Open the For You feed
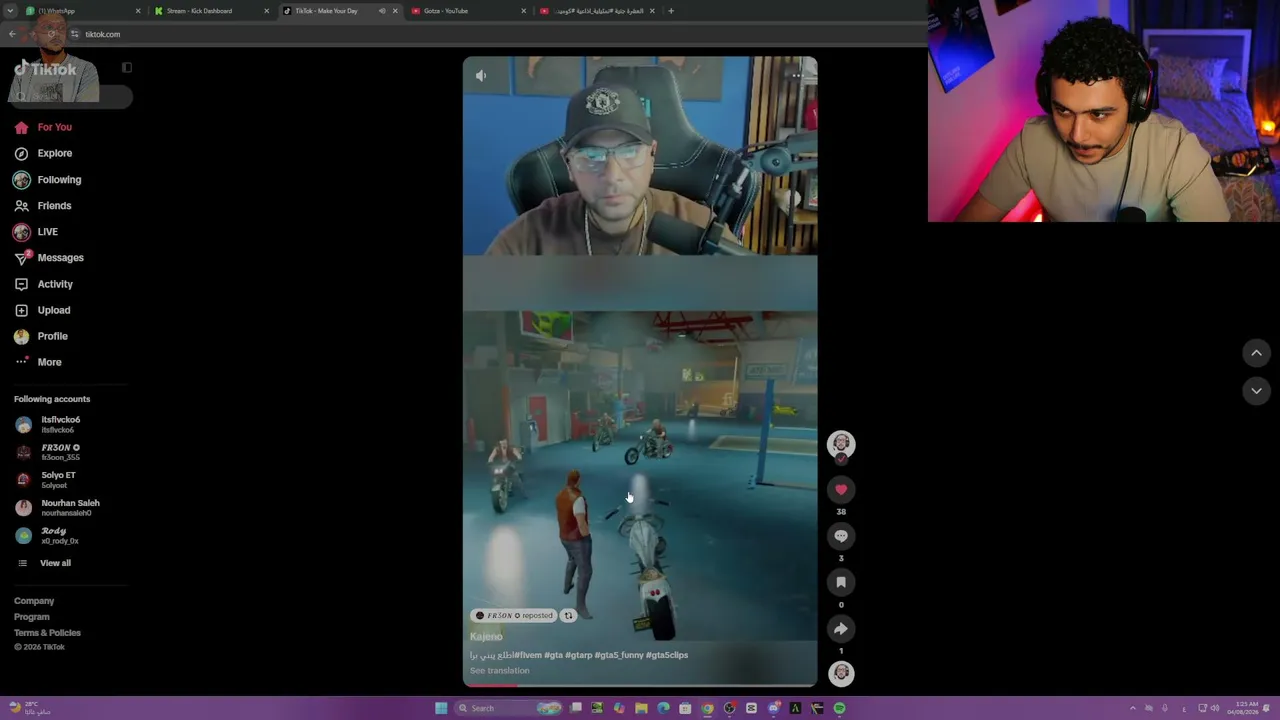 43,127
